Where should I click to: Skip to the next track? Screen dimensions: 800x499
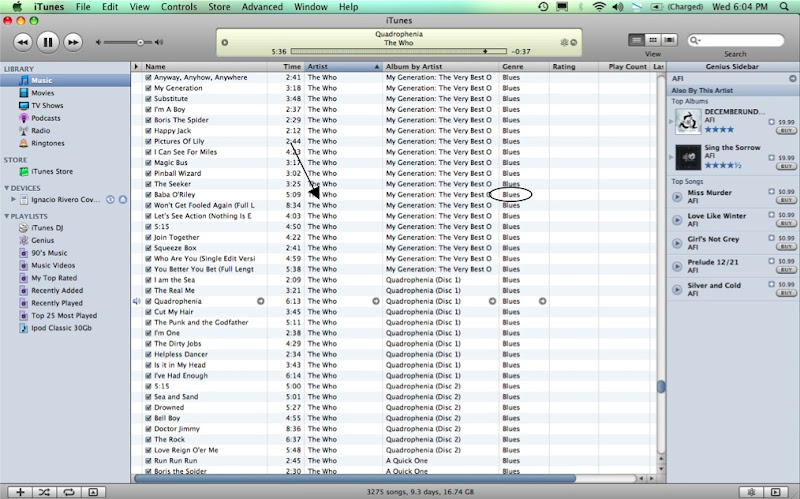(73, 42)
